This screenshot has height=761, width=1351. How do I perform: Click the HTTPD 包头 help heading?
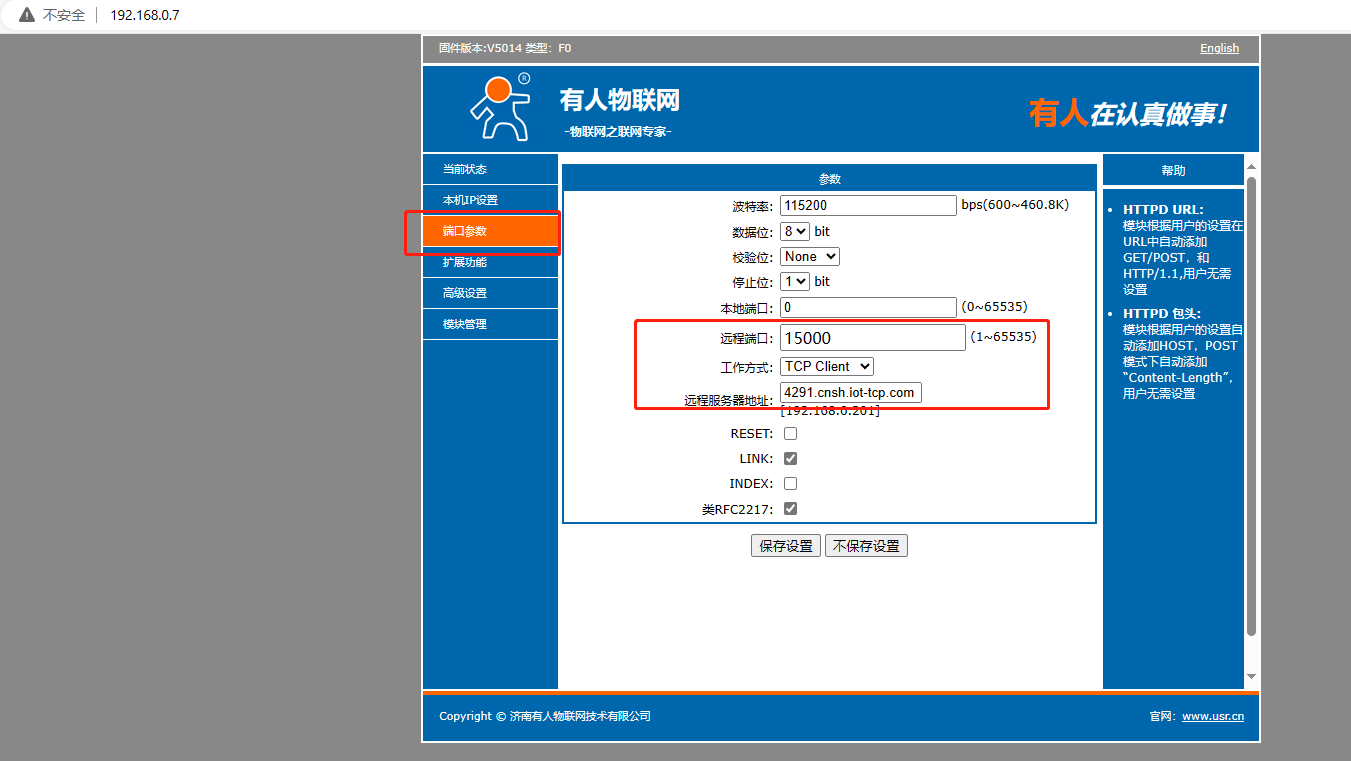pos(1161,314)
